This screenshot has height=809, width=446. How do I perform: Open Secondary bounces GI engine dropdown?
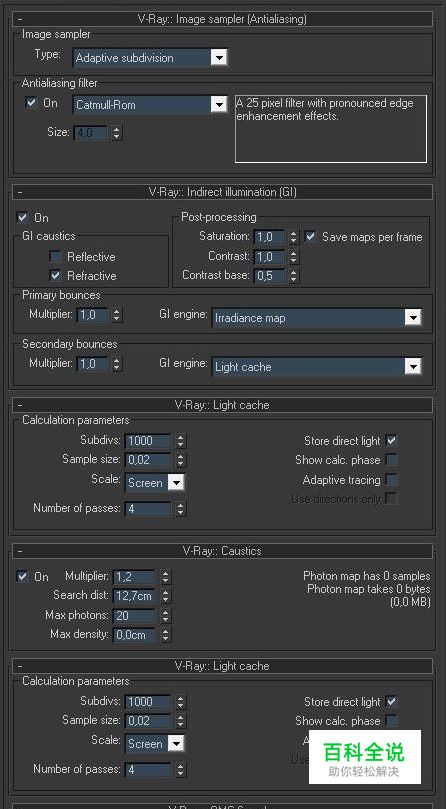click(317, 366)
